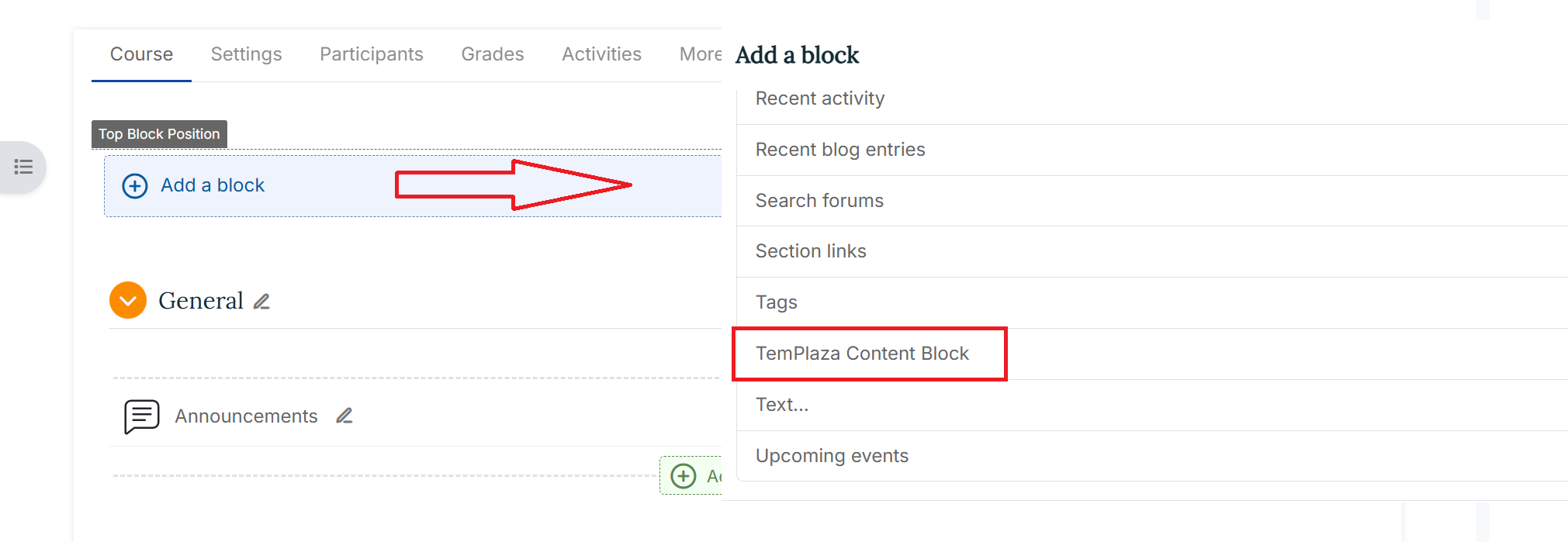Click the pencil icon beside Announcements

click(344, 416)
